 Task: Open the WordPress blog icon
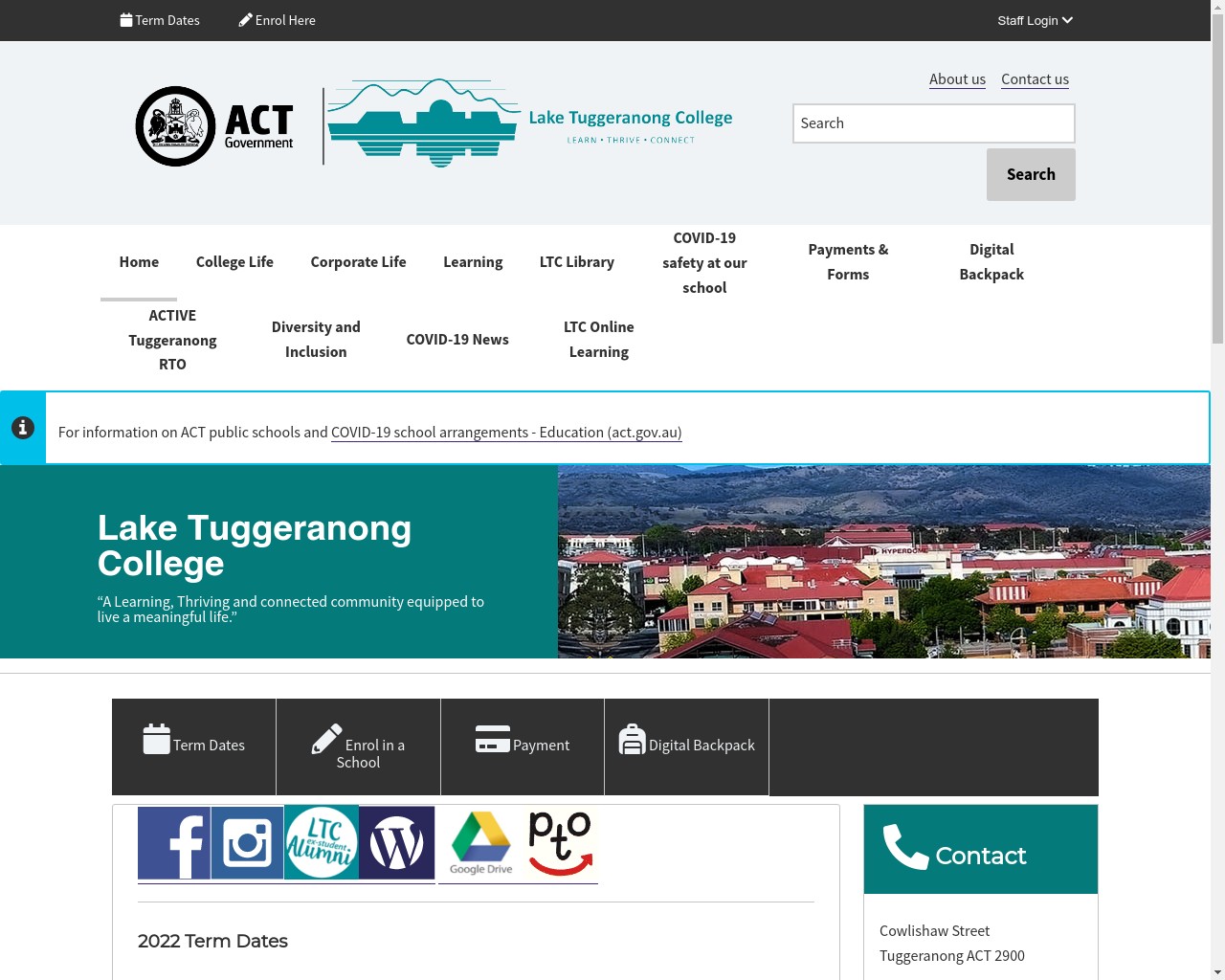tap(396, 843)
